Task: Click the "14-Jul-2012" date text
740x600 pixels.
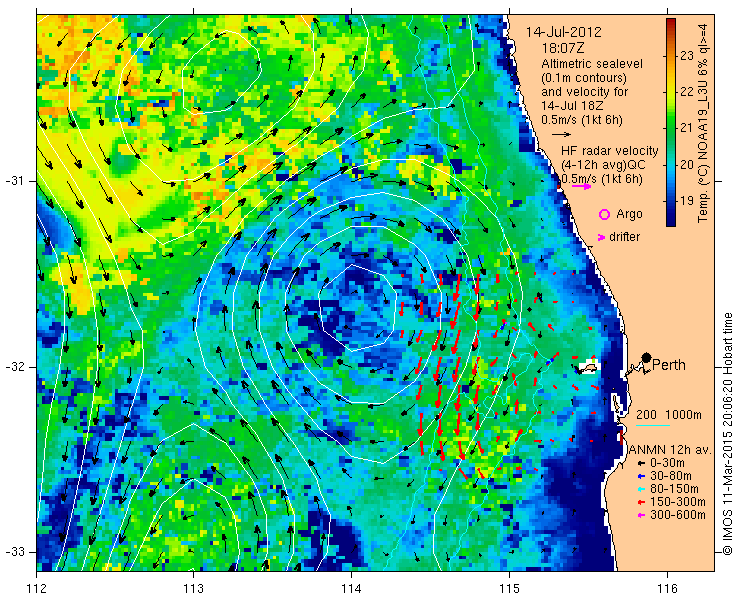Action: tap(564, 32)
